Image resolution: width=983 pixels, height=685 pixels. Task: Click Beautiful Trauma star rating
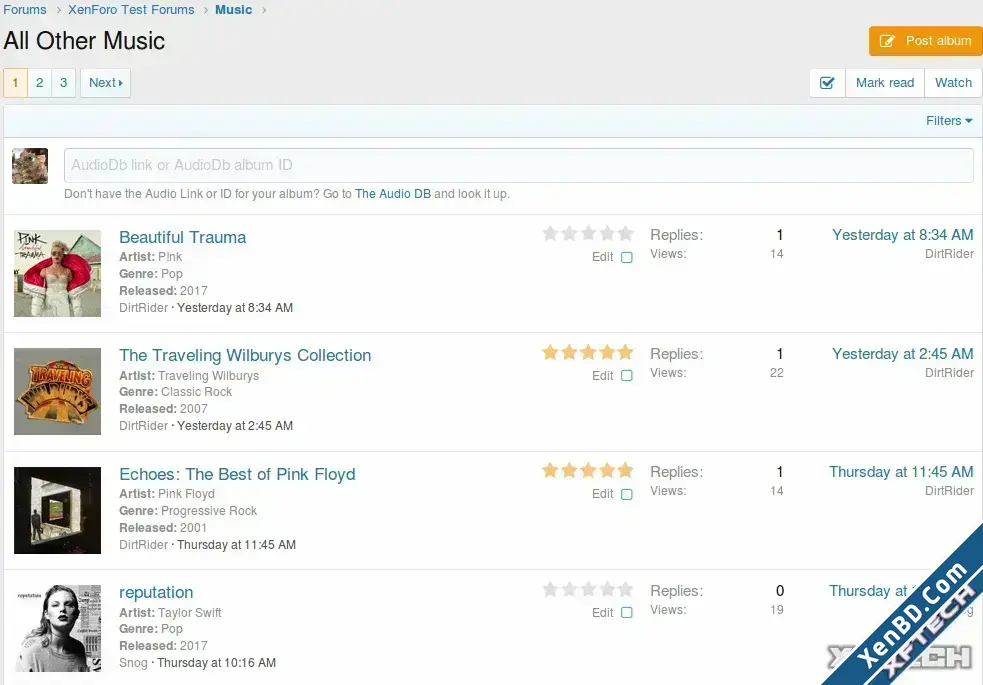(x=587, y=234)
